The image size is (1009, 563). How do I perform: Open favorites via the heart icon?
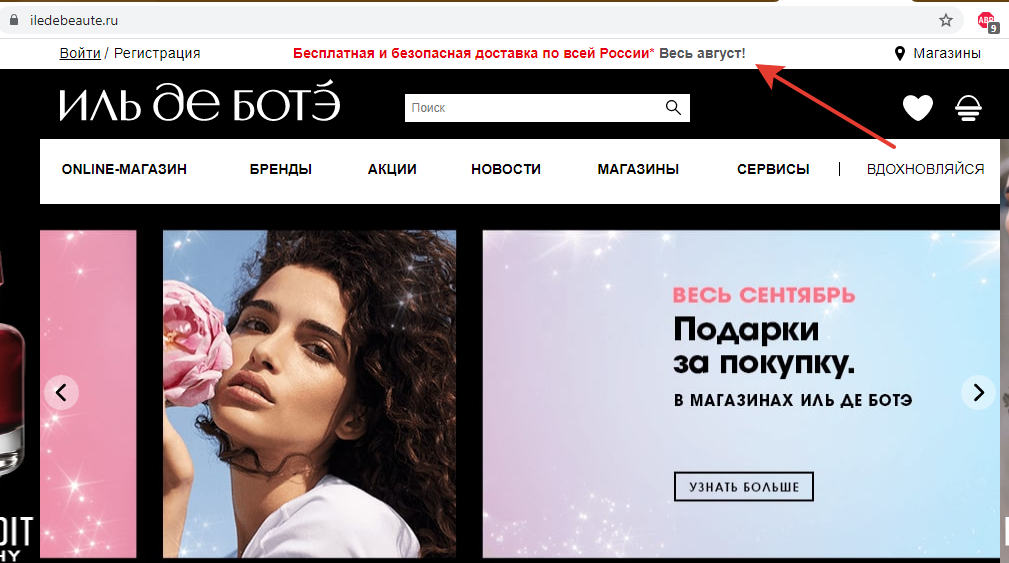pos(918,107)
